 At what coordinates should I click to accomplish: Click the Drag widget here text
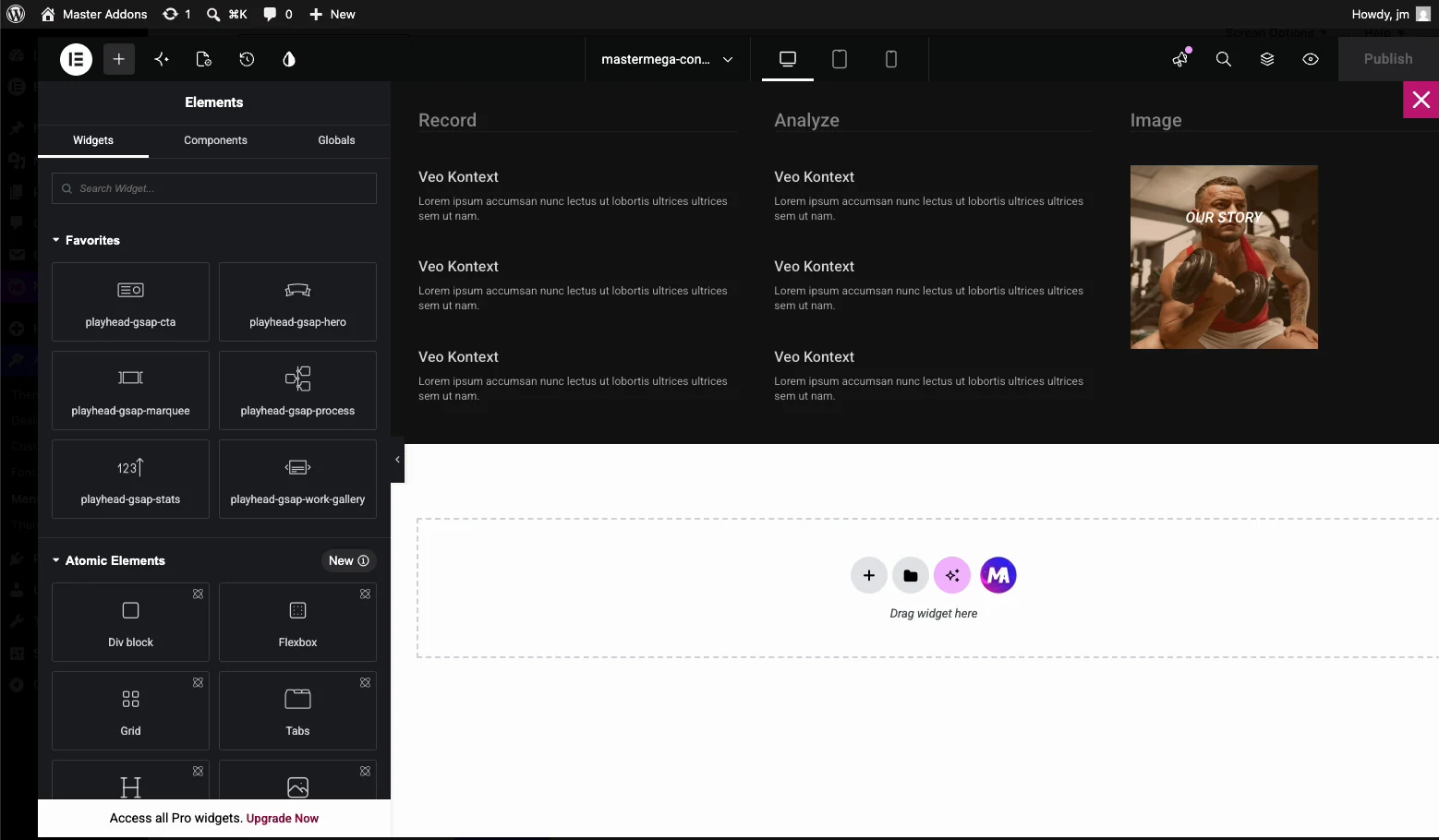click(x=933, y=613)
